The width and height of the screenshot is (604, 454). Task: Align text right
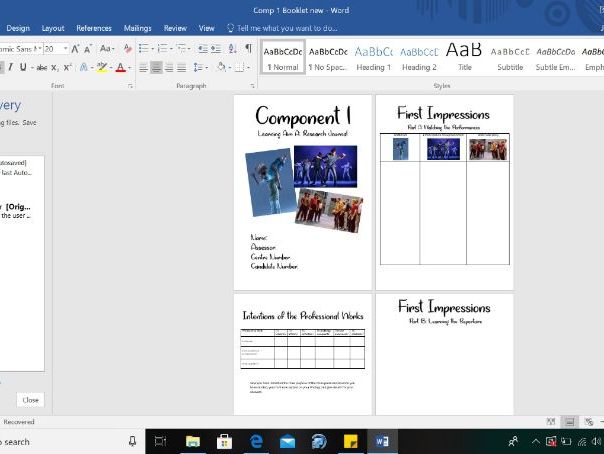pyautogui.click(x=169, y=68)
